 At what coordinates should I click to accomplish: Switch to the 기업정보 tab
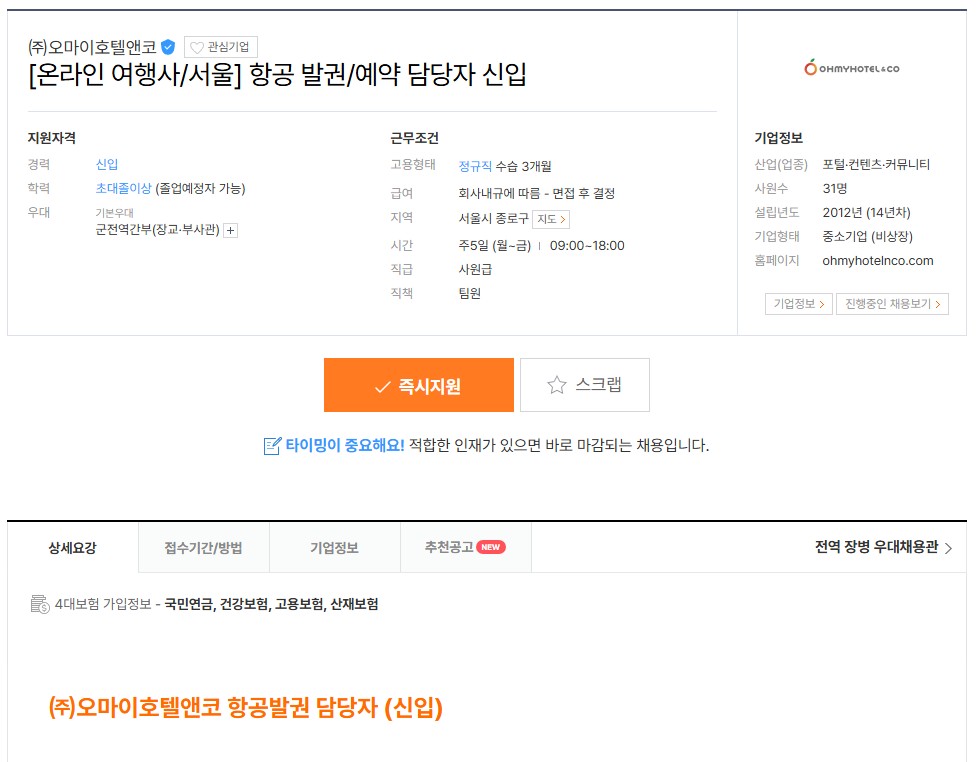click(335, 548)
